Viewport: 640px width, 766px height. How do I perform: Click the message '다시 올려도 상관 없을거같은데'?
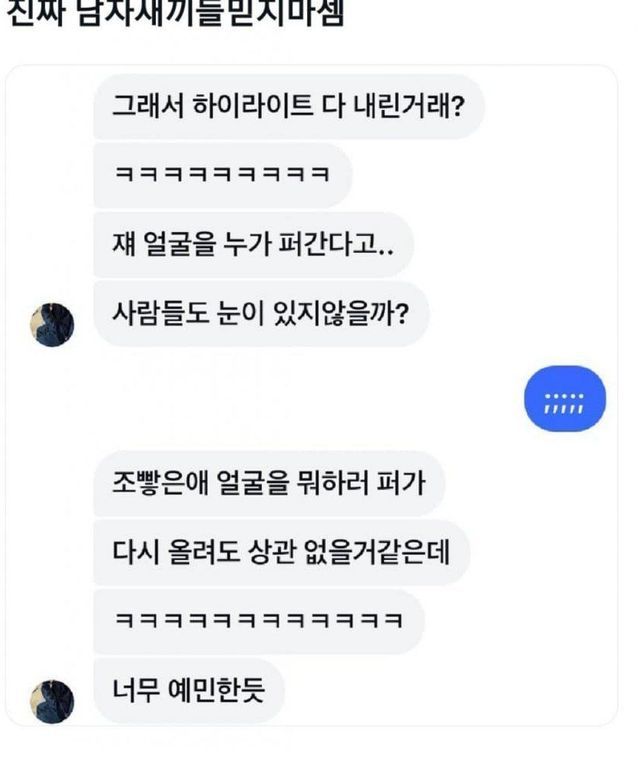281,552
